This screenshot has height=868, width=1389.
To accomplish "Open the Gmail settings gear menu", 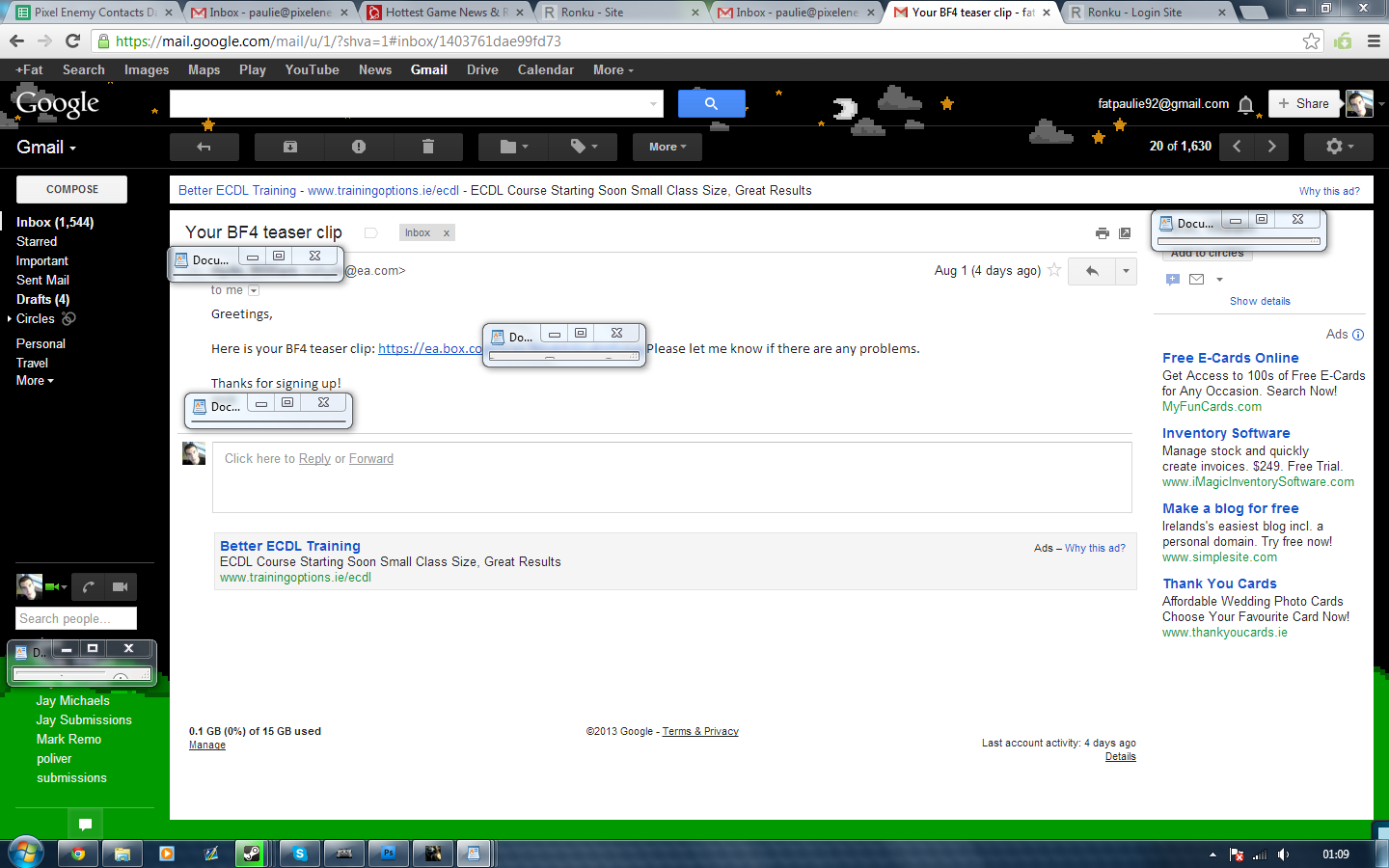I will click(x=1339, y=147).
